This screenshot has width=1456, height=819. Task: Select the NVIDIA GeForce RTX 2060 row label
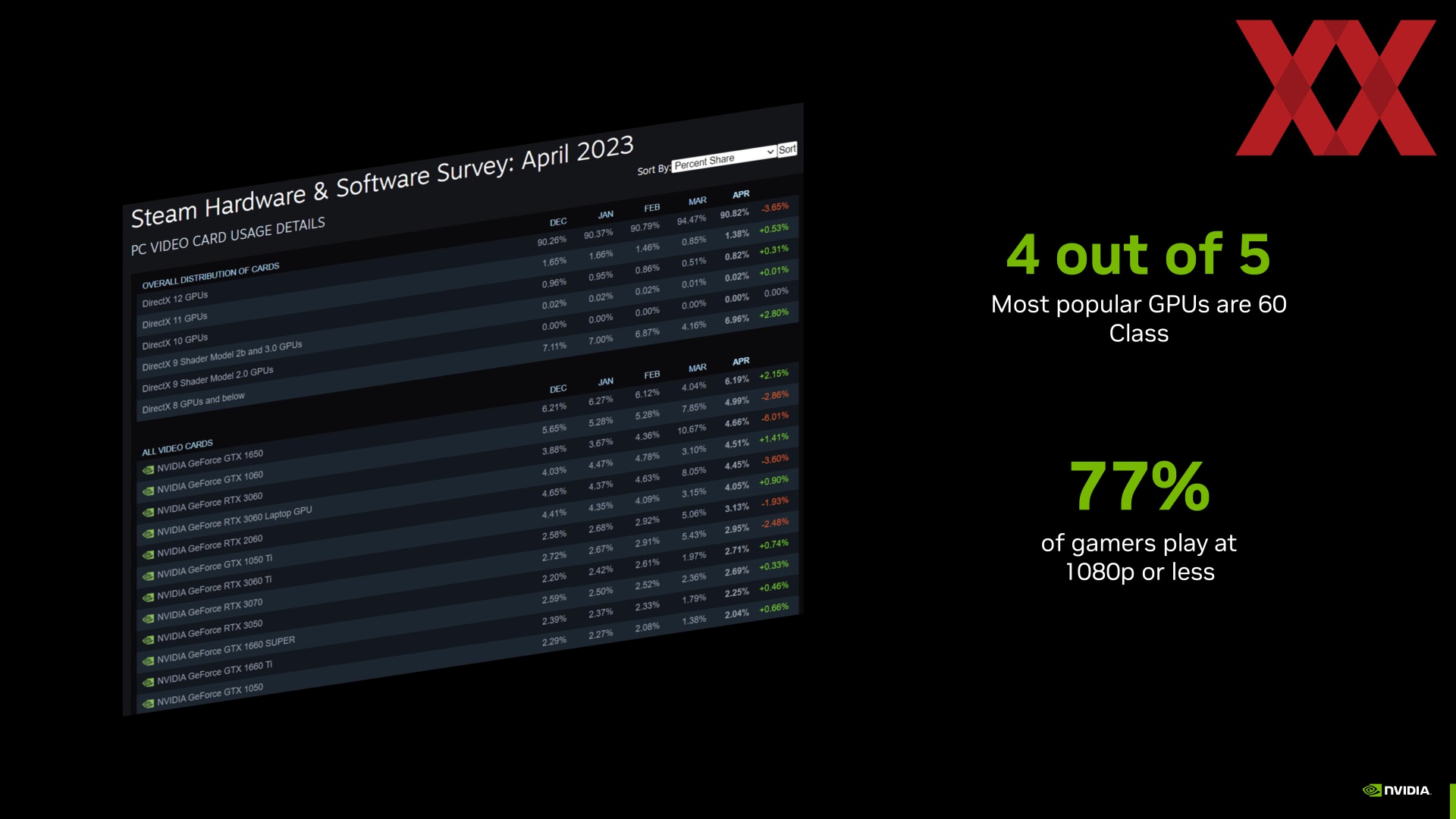pyautogui.click(x=210, y=545)
